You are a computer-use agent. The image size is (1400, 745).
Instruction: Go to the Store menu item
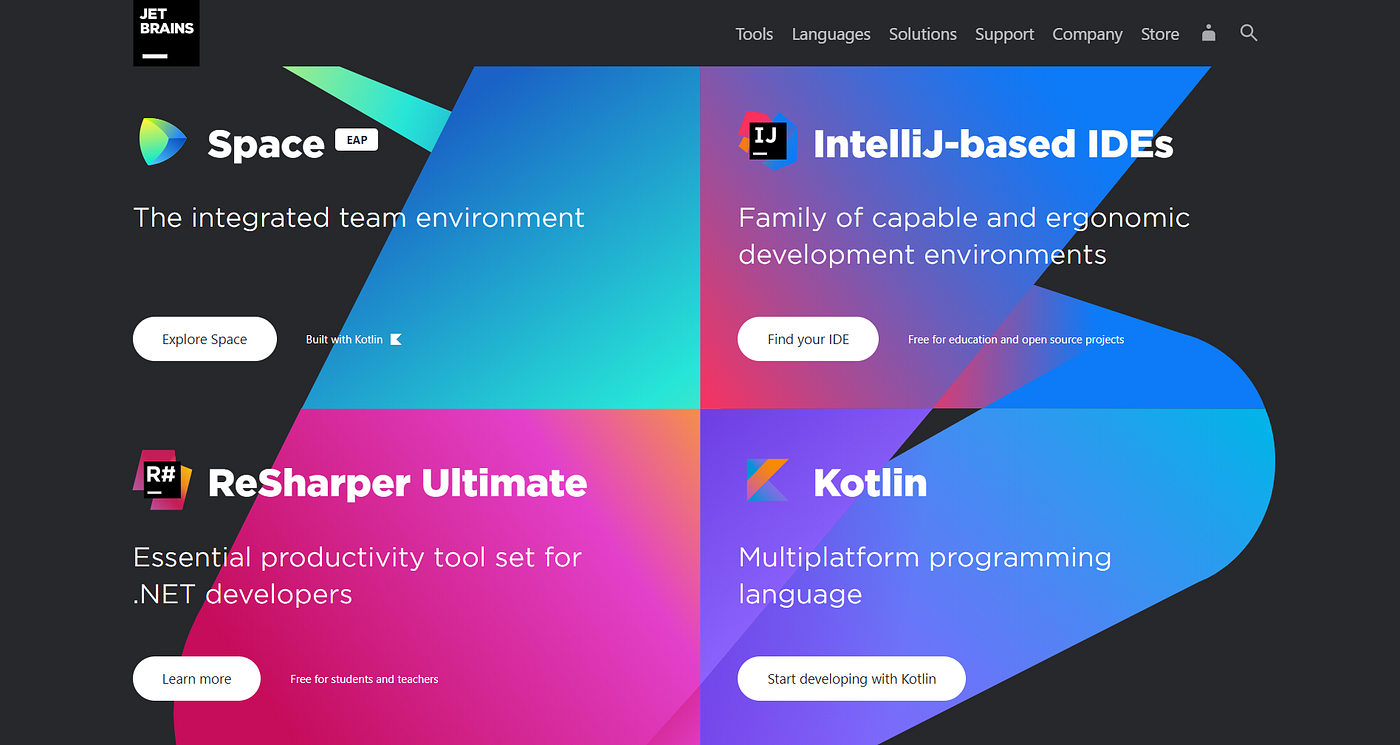click(1160, 34)
